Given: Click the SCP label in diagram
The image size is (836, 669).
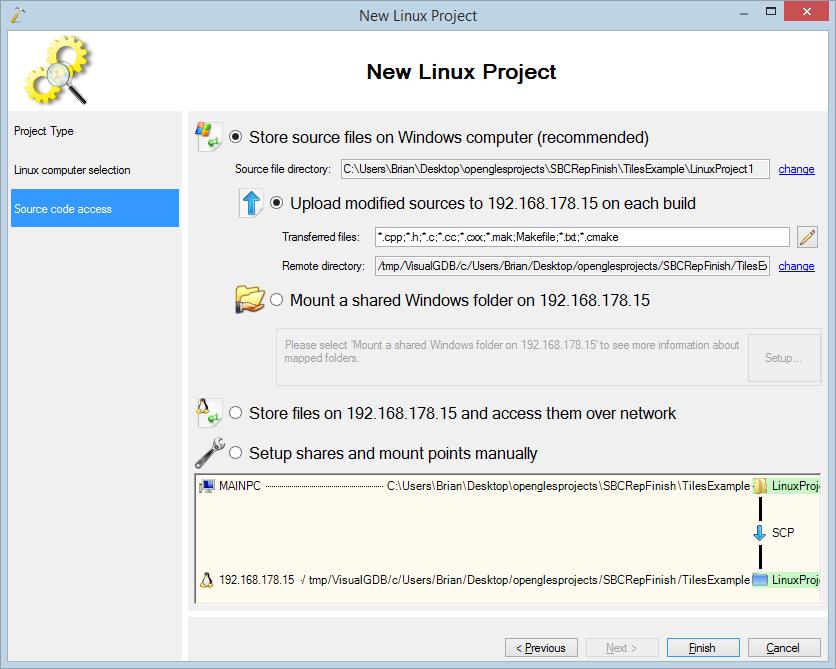Looking at the screenshot, I should [x=783, y=532].
